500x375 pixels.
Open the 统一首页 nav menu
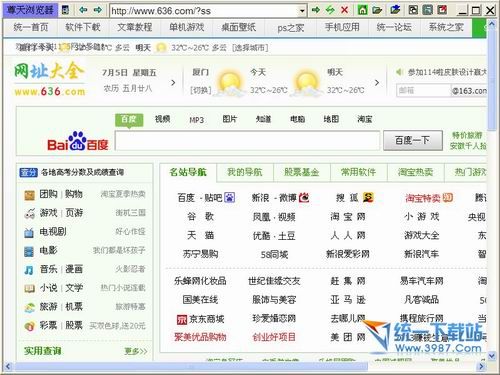(x=31, y=27)
